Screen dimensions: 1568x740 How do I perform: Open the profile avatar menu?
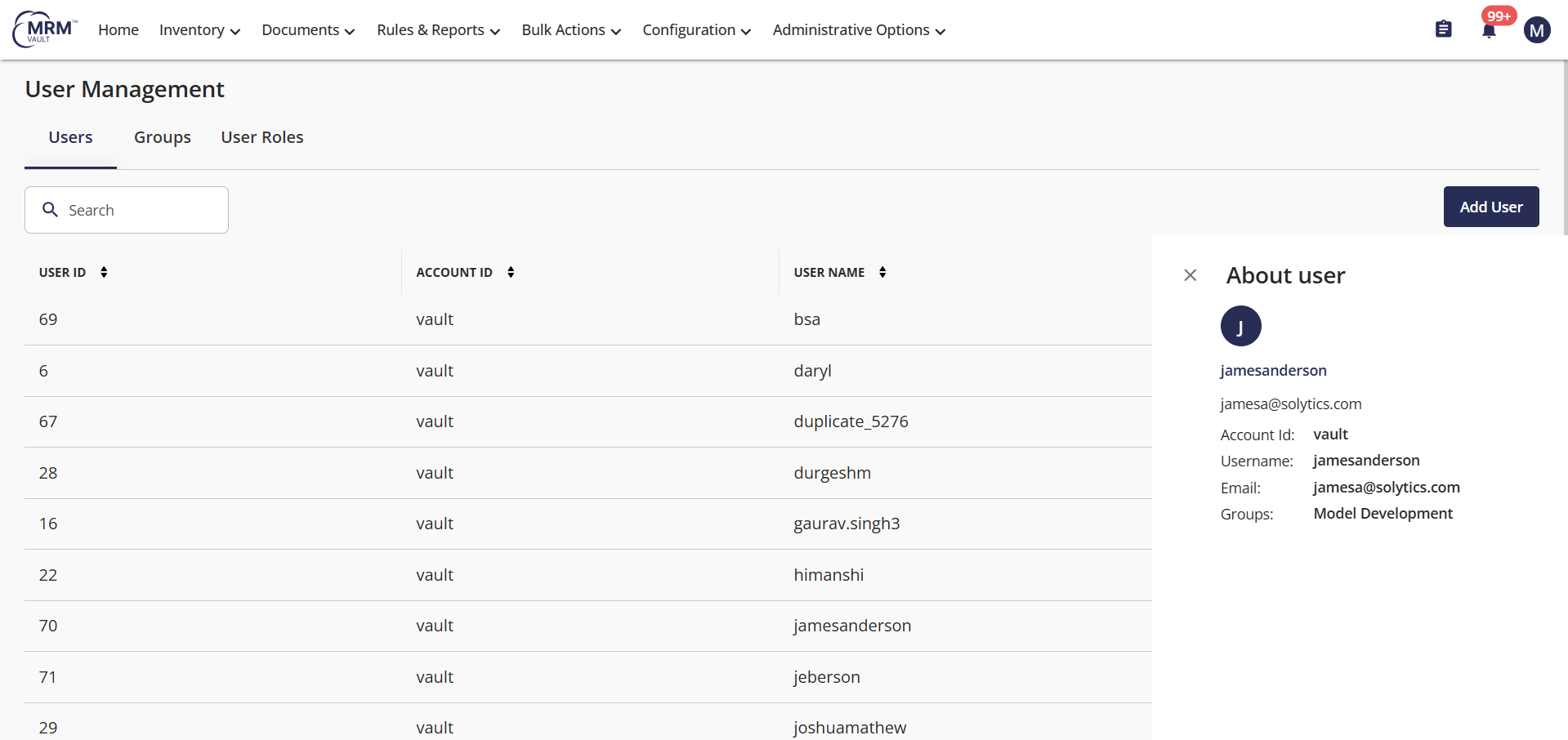pyautogui.click(x=1536, y=30)
